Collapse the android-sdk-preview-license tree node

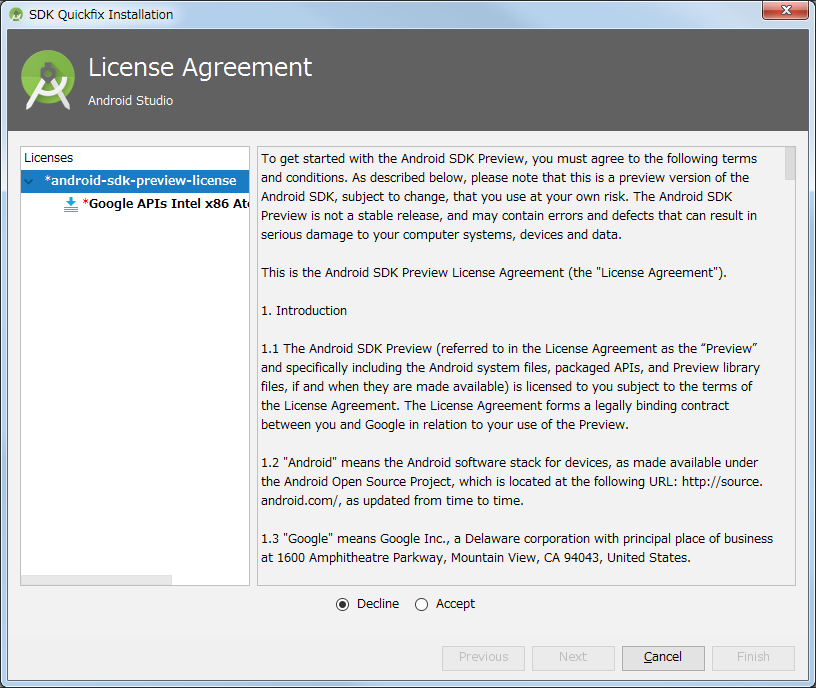tap(29, 181)
